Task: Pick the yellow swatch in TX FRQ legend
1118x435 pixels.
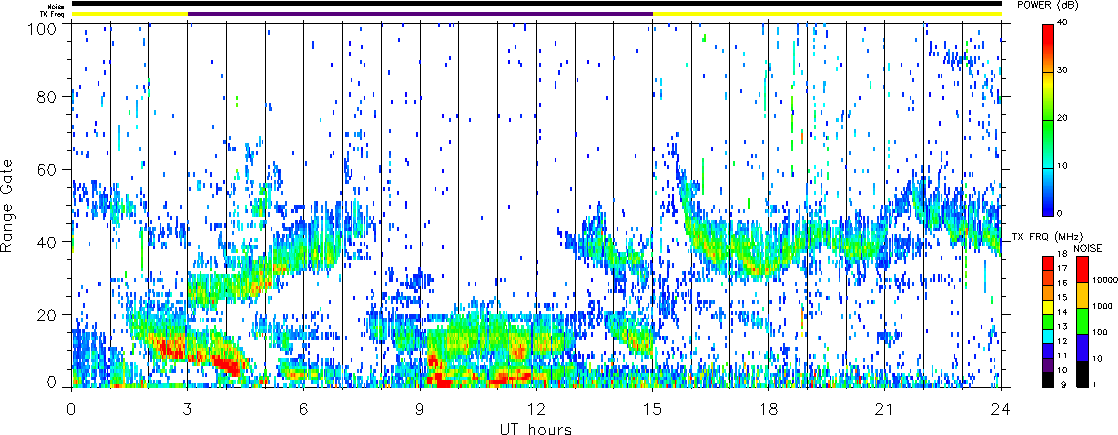Action: coord(1048,308)
